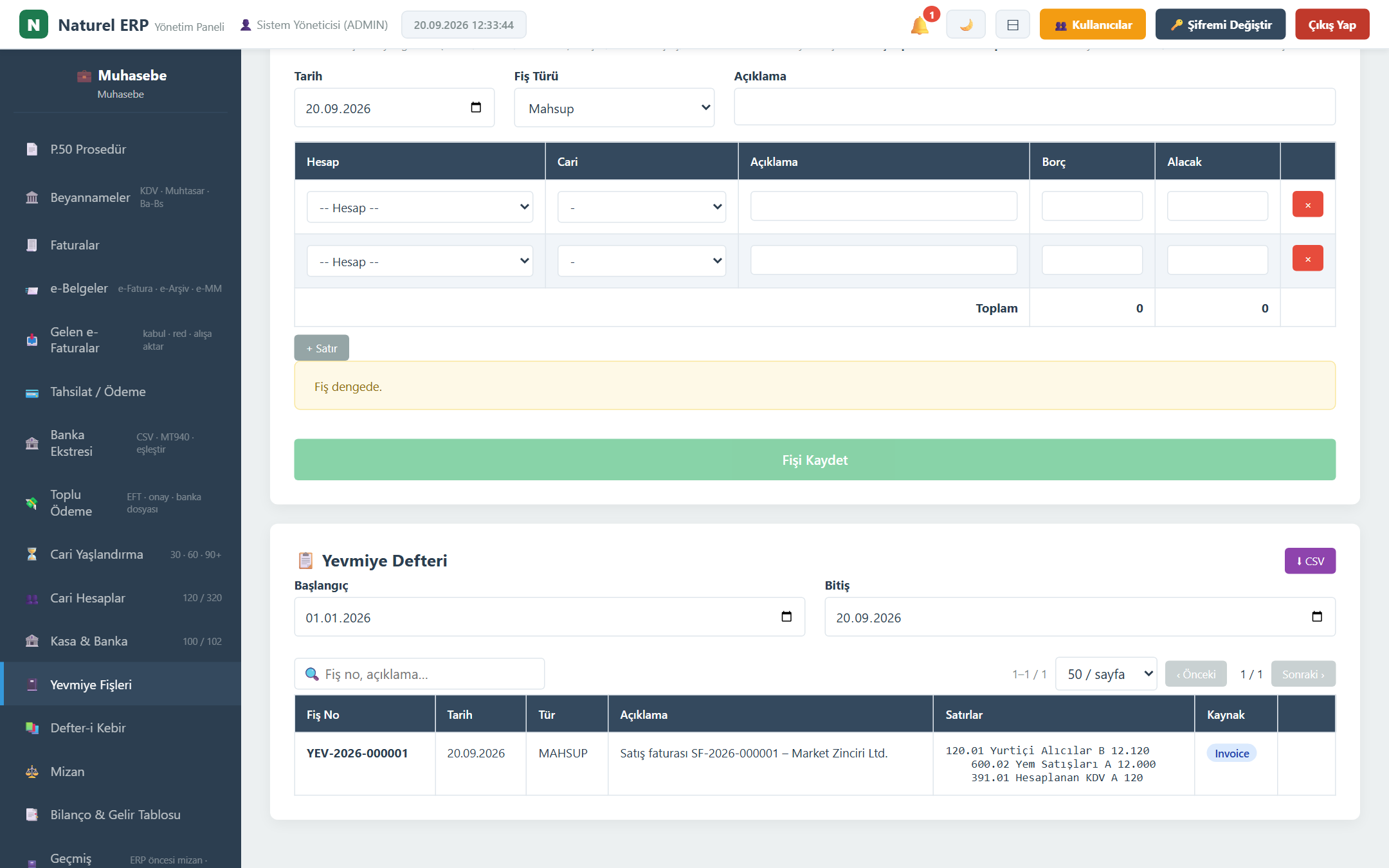Click second row Alacak input
Screen dimensions: 1389x868
point(1217,260)
